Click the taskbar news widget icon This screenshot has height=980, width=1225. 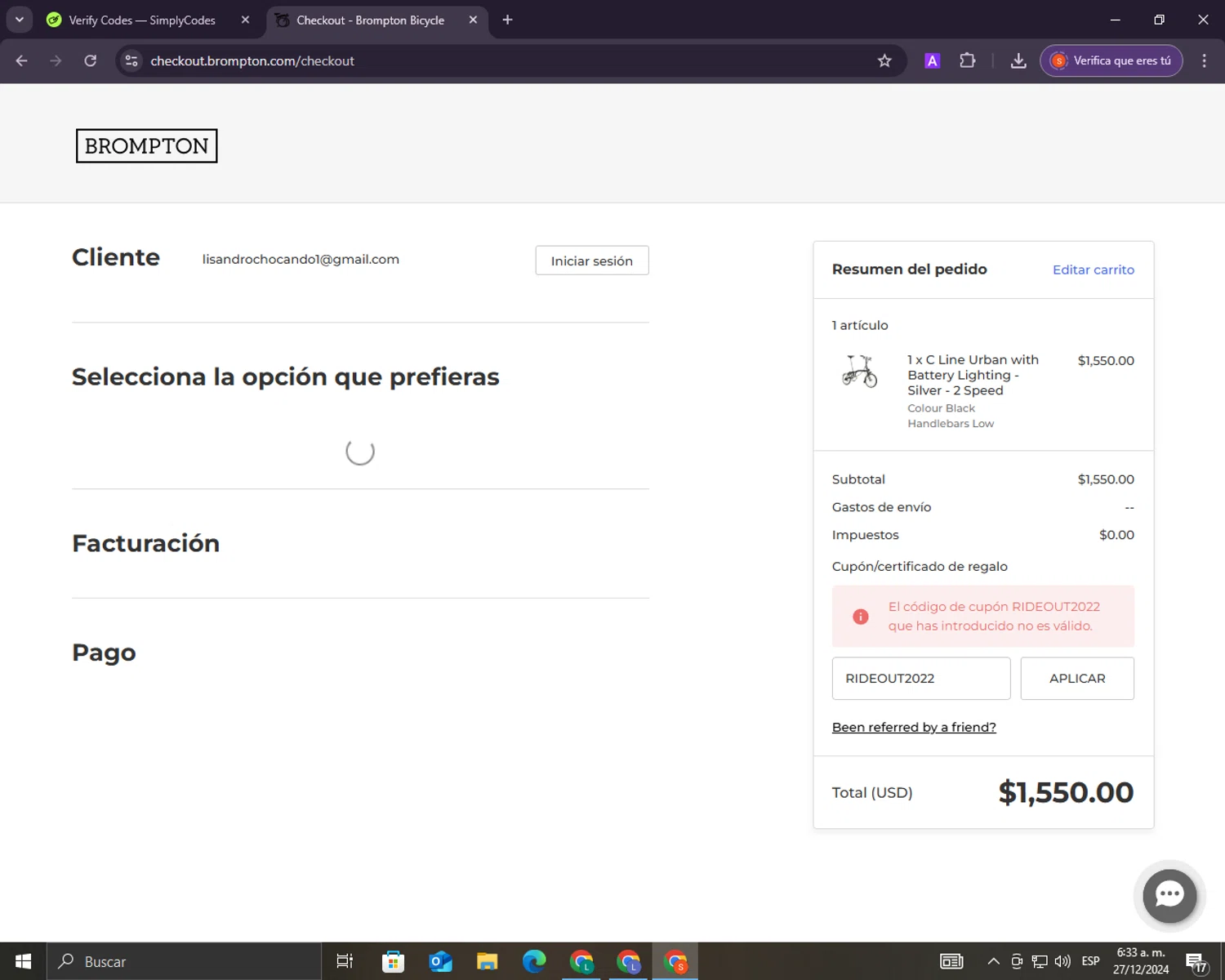coord(951,961)
